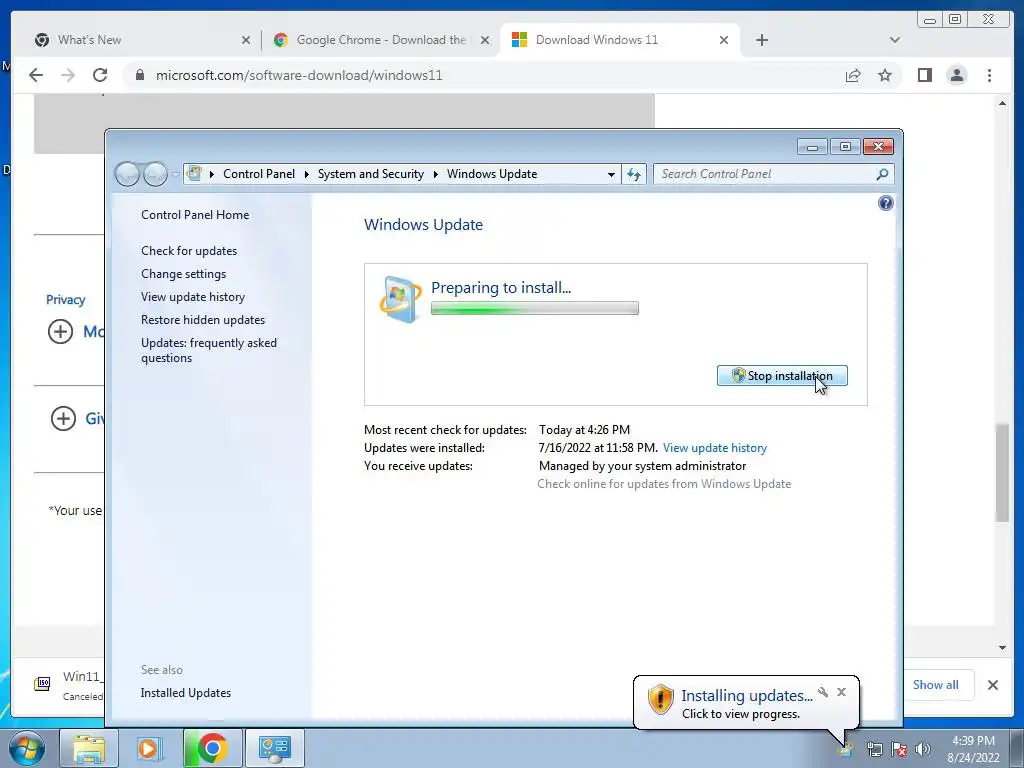Click the Control Panel taskbar icon
Viewport: 1024px width, 768px height.
point(274,748)
